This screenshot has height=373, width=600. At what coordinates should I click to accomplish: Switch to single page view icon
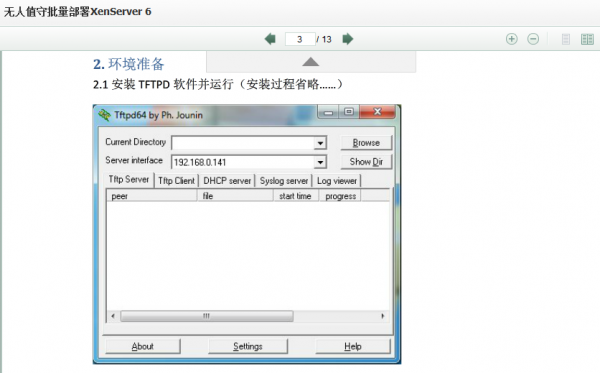pos(566,39)
